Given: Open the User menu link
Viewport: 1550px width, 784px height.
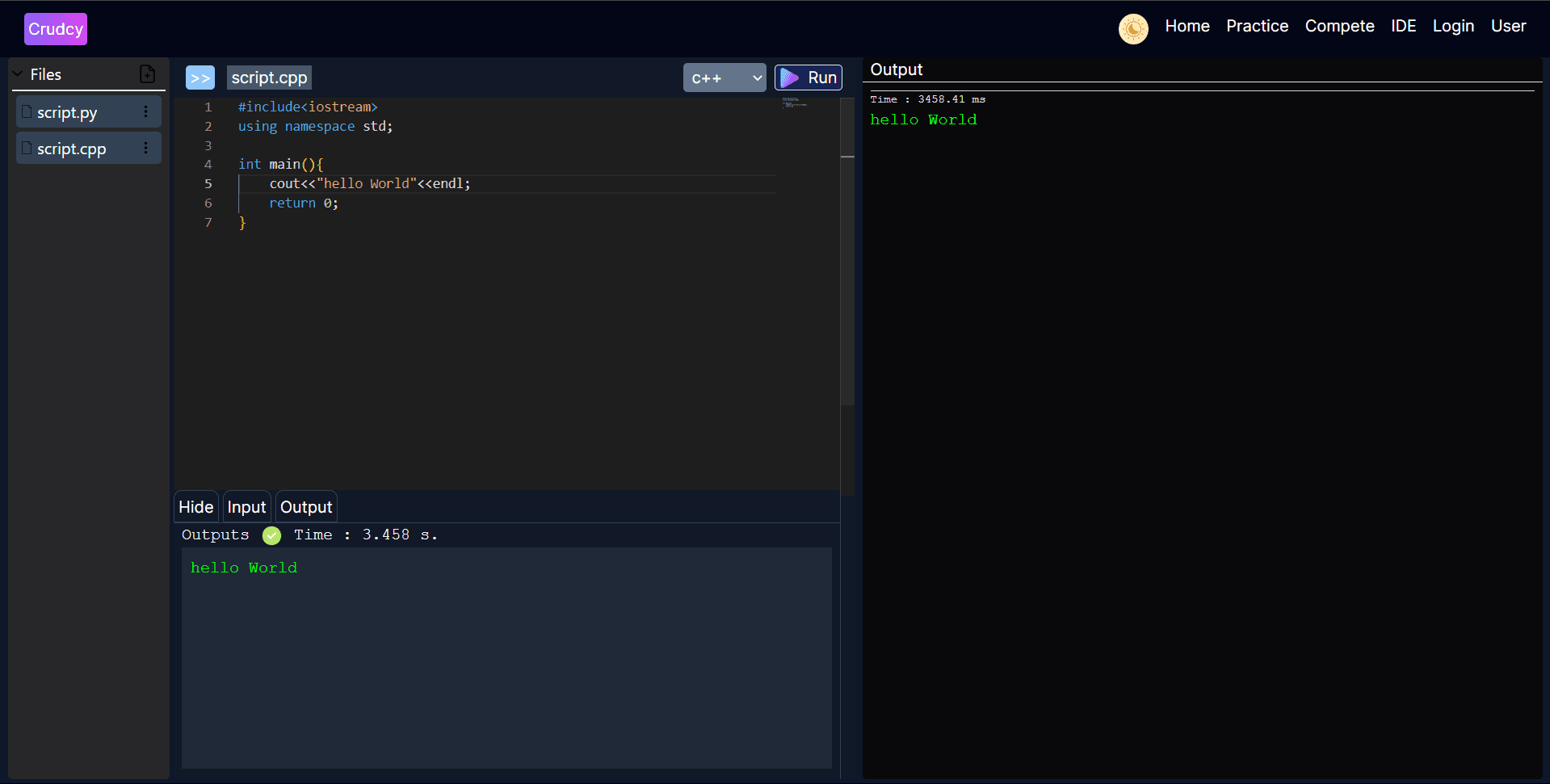Looking at the screenshot, I should tap(1508, 26).
